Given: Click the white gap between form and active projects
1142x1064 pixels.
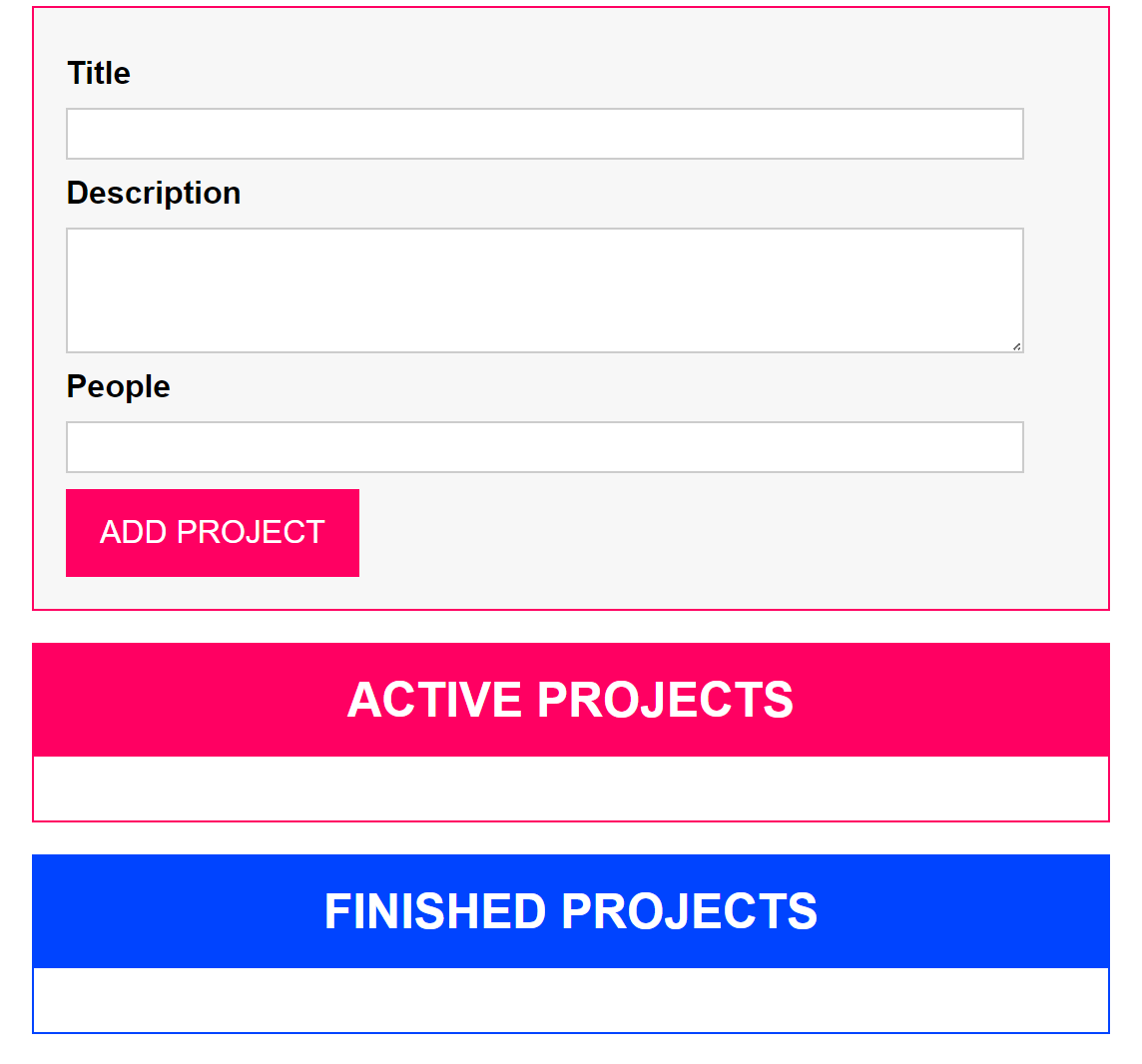Looking at the screenshot, I should (570, 627).
